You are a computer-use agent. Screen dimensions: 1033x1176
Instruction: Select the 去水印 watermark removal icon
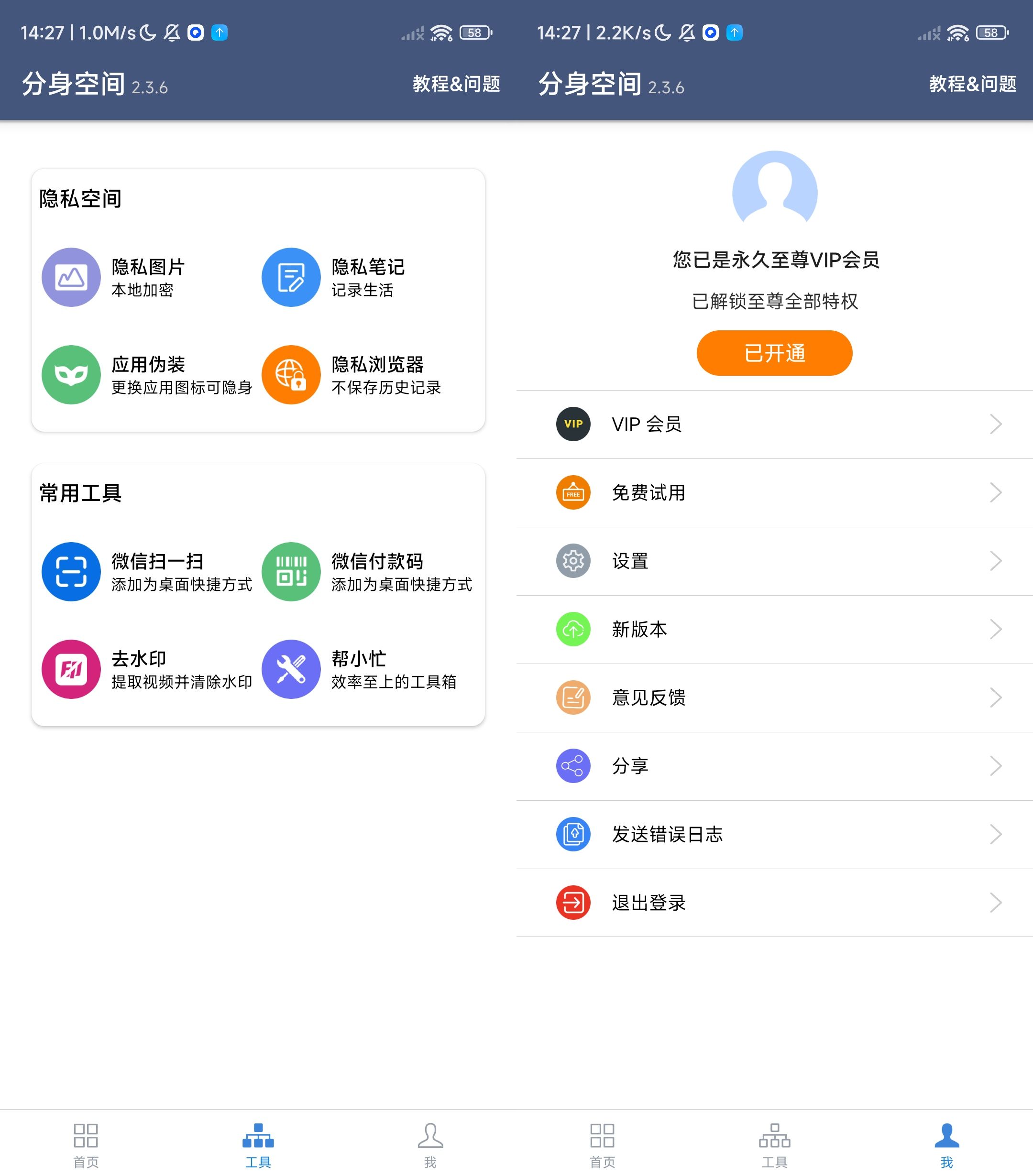point(71,669)
